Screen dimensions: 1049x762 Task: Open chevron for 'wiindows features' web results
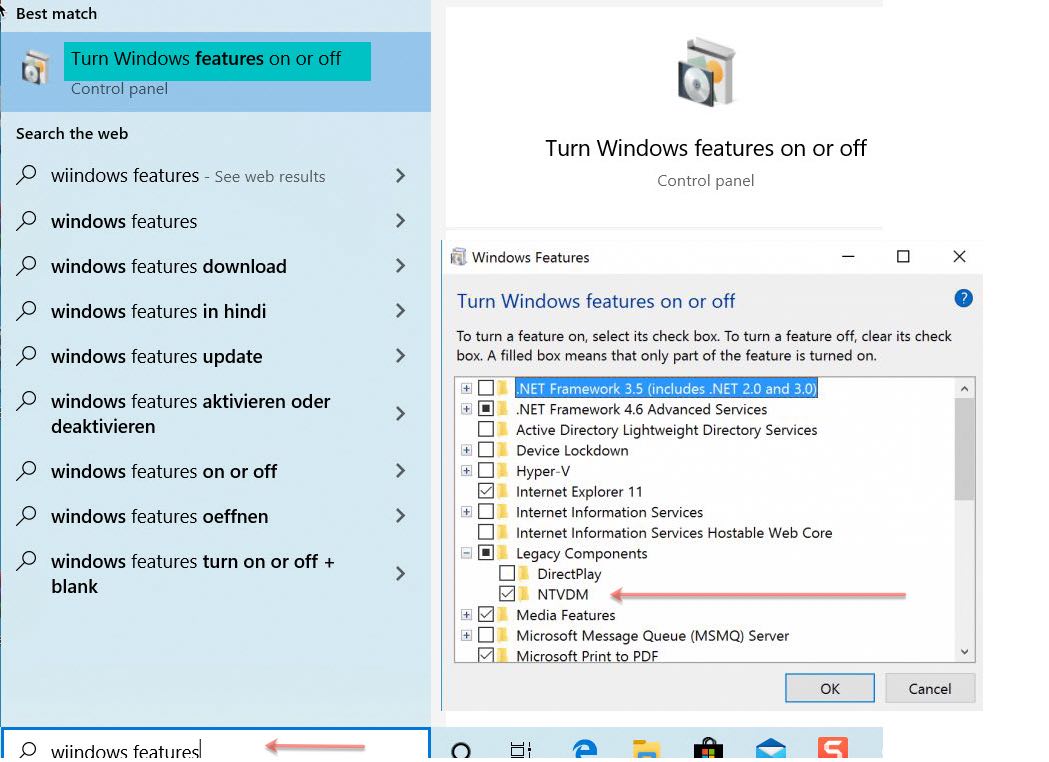click(x=400, y=176)
